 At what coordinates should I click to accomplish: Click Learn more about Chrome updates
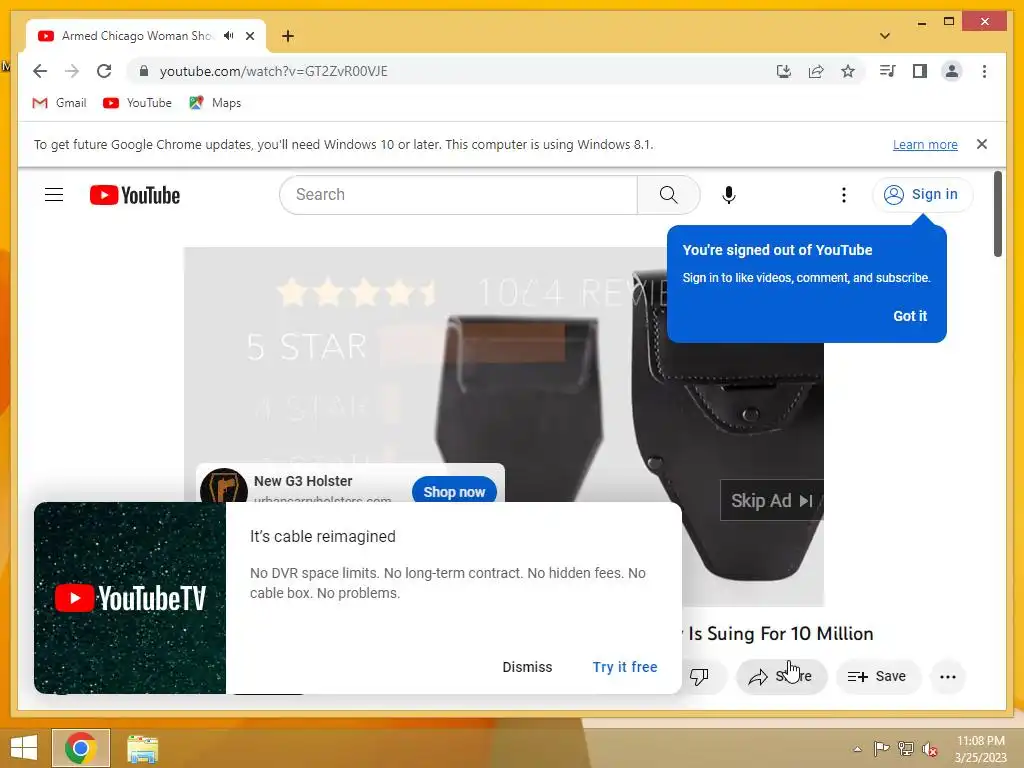point(925,144)
